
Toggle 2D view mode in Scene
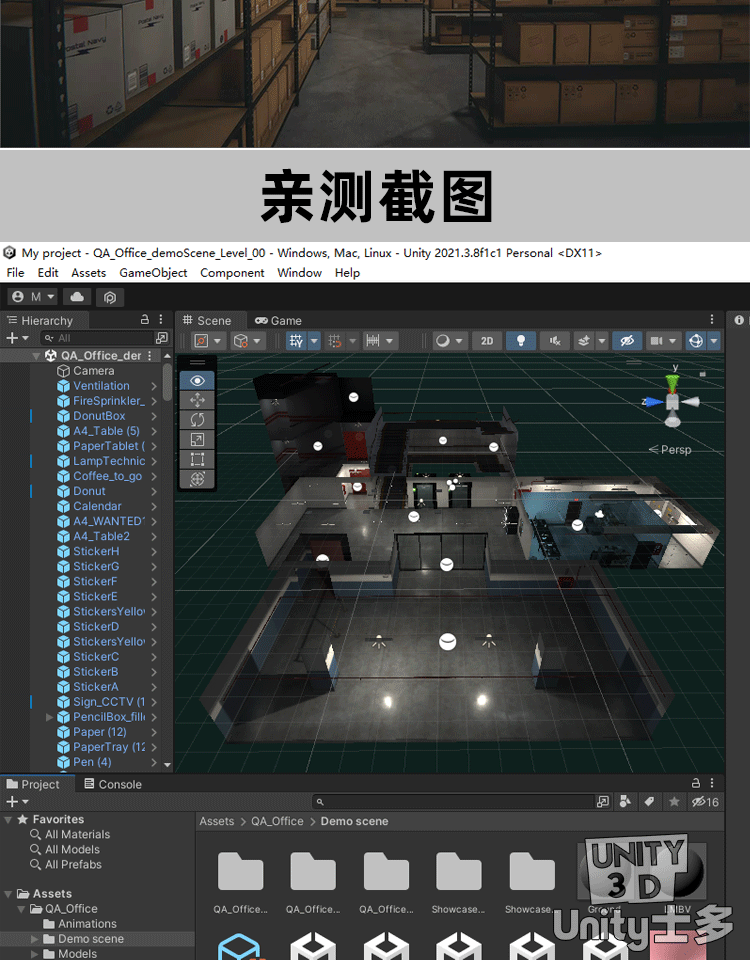coord(487,341)
